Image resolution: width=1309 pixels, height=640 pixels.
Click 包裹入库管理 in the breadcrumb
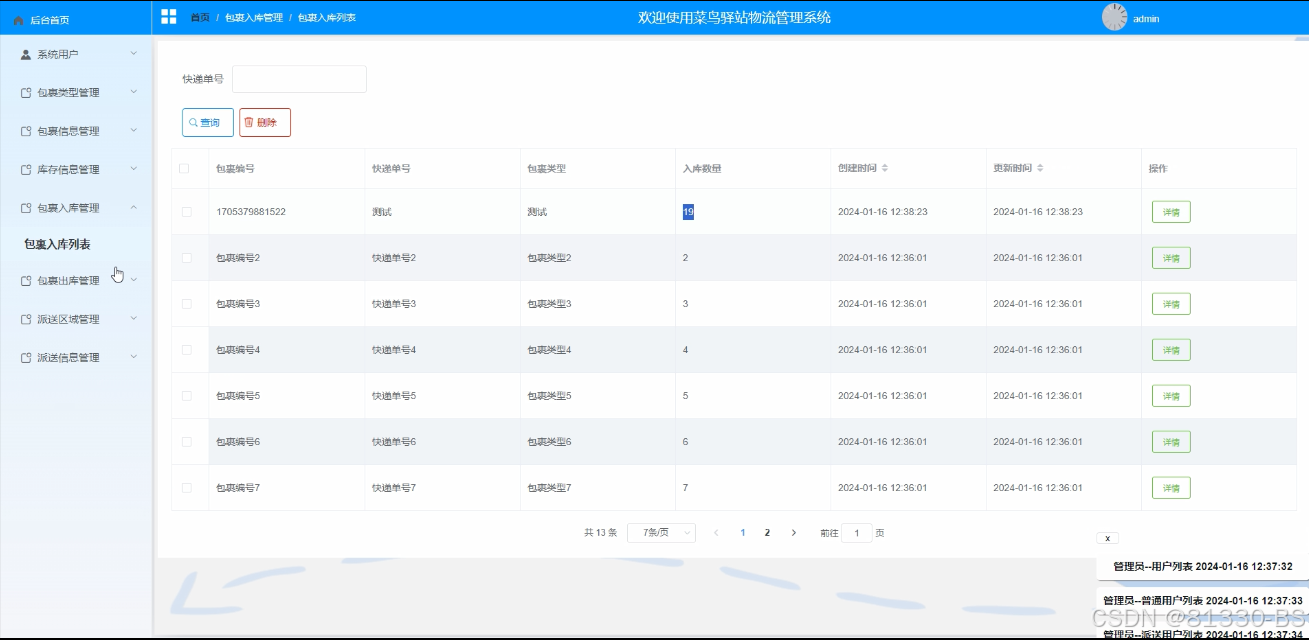[x=253, y=18]
